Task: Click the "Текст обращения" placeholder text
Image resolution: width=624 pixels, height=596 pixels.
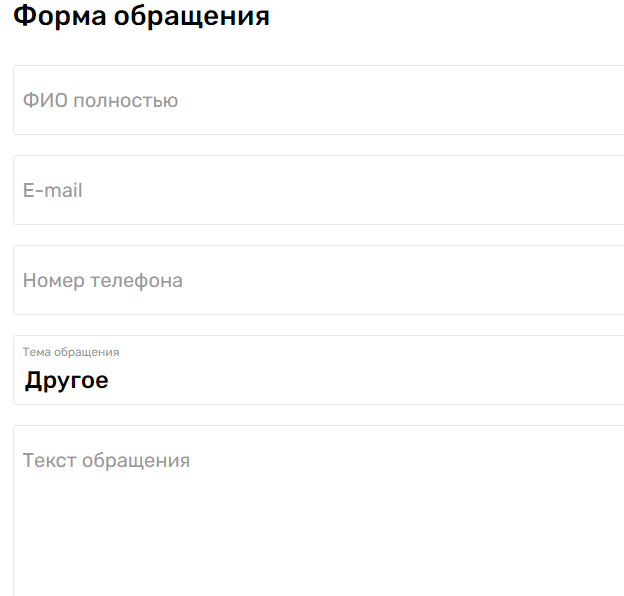Action: point(106,460)
